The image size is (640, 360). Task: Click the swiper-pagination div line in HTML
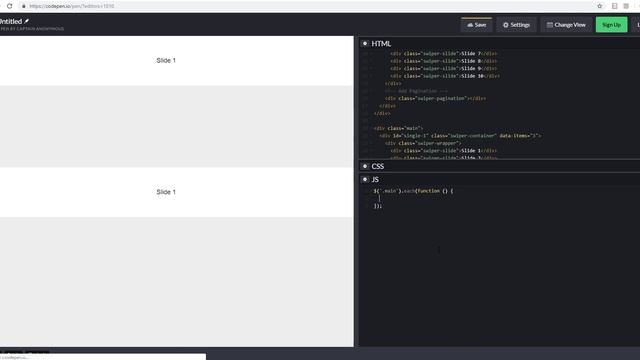[435, 98]
